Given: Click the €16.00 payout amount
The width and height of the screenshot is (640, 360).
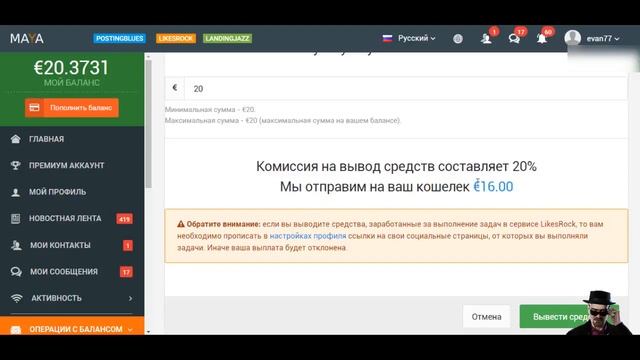Looking at the screenshot, I should [493, 187].
